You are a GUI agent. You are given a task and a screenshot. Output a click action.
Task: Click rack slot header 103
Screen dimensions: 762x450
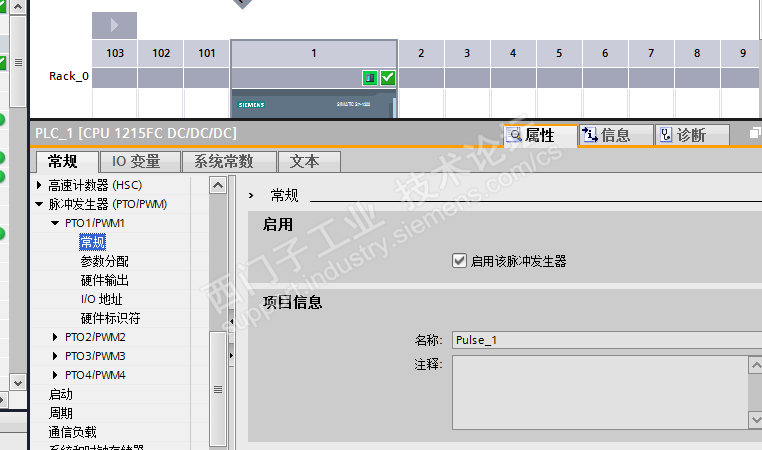tap(115, 53)
